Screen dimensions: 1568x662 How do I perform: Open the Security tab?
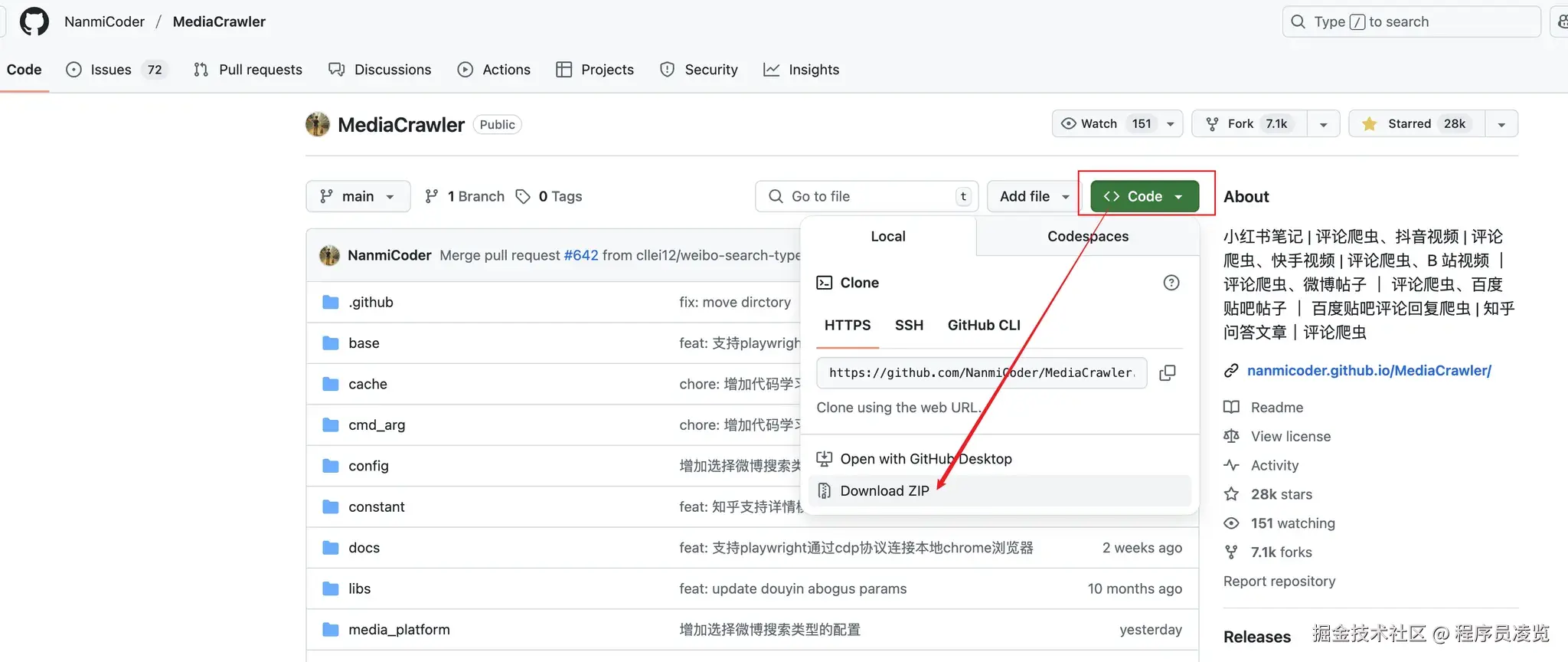[699, 70]
